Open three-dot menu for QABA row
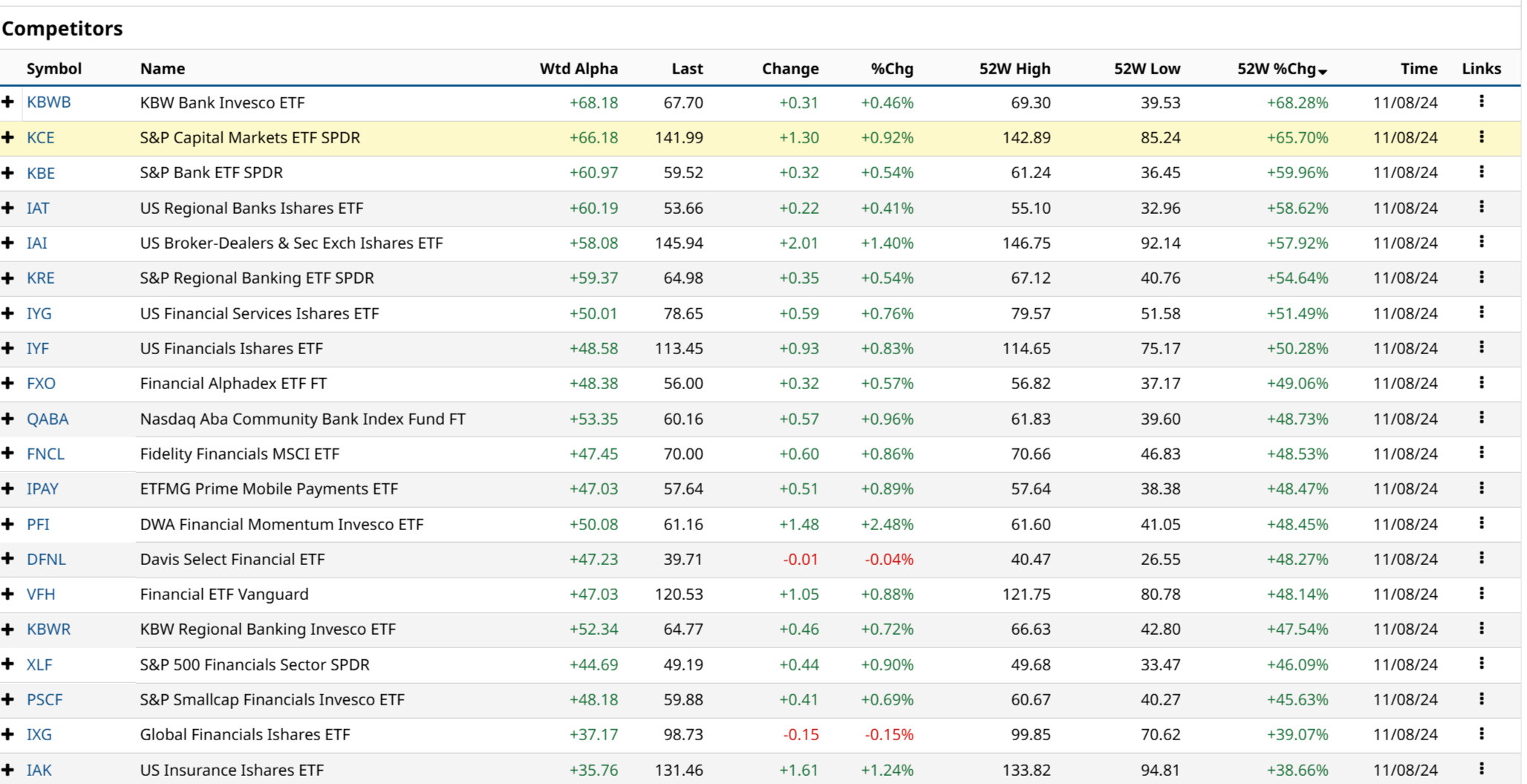The image size is (1527, 784). pos(1481,418)
